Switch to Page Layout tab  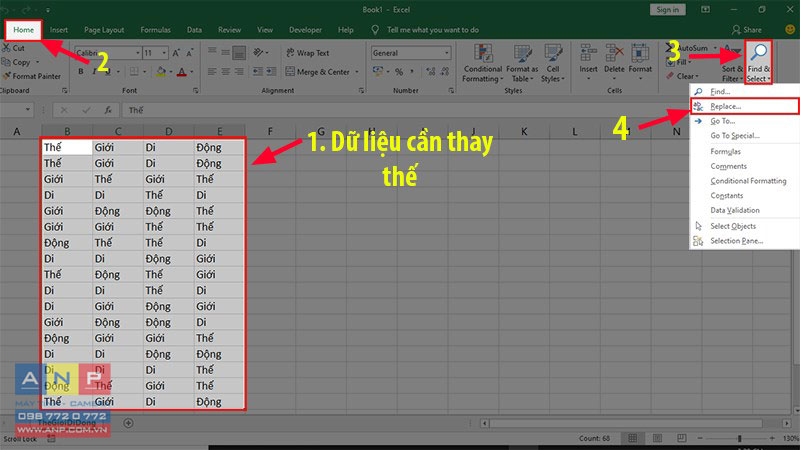[104, 30]
